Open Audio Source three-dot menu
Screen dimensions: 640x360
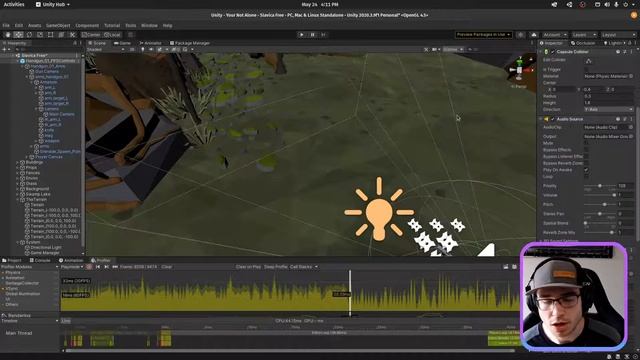631,119
